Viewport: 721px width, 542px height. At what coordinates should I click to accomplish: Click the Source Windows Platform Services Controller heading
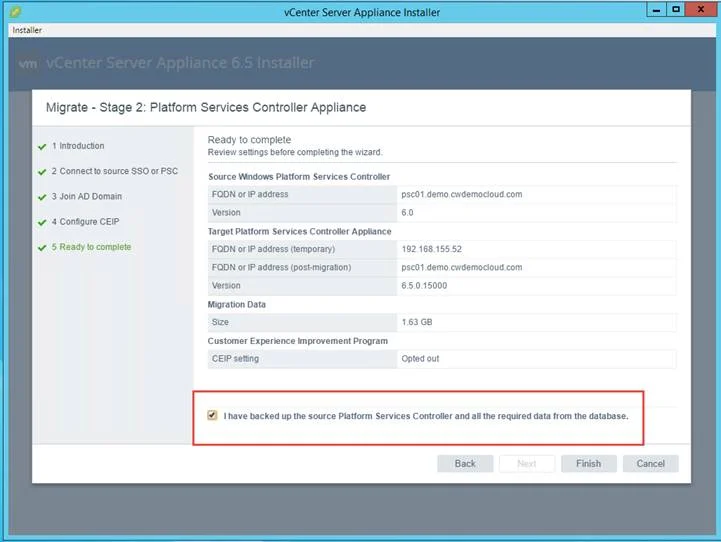[x=299, y=177]
